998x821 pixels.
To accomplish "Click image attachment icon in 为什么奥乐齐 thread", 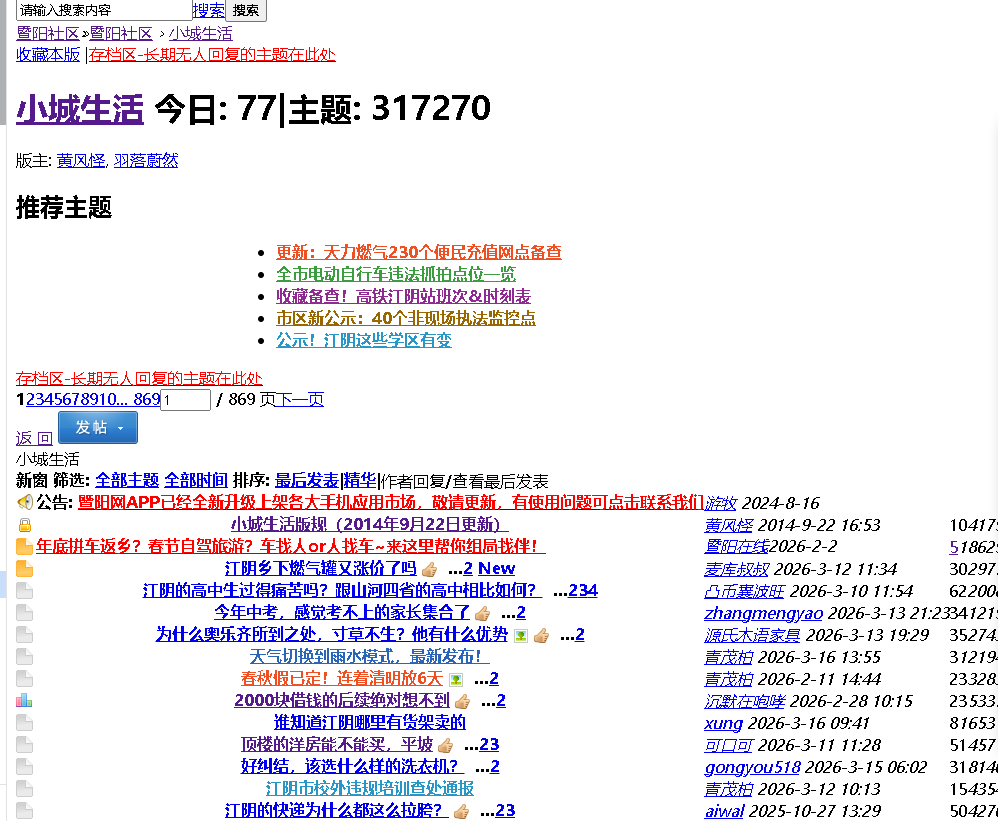I will point(520,635).
